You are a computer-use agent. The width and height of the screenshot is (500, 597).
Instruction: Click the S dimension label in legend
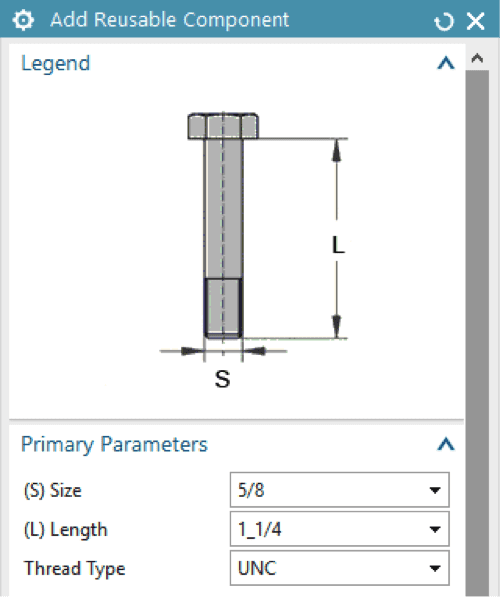[x=223, y=379]
